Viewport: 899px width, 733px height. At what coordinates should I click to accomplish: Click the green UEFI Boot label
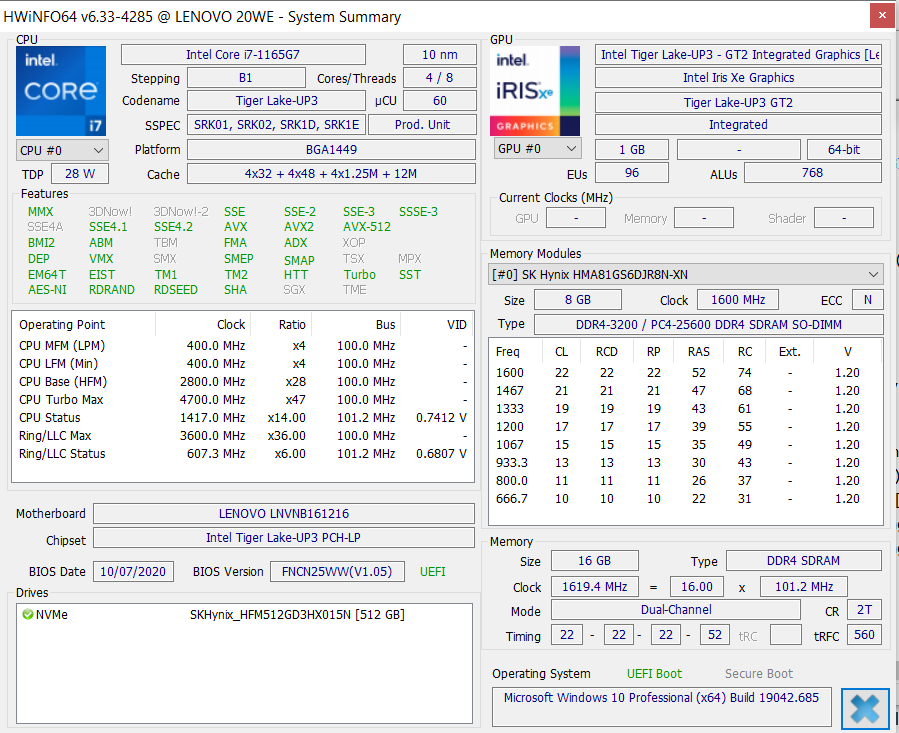[x=654, y=674]
